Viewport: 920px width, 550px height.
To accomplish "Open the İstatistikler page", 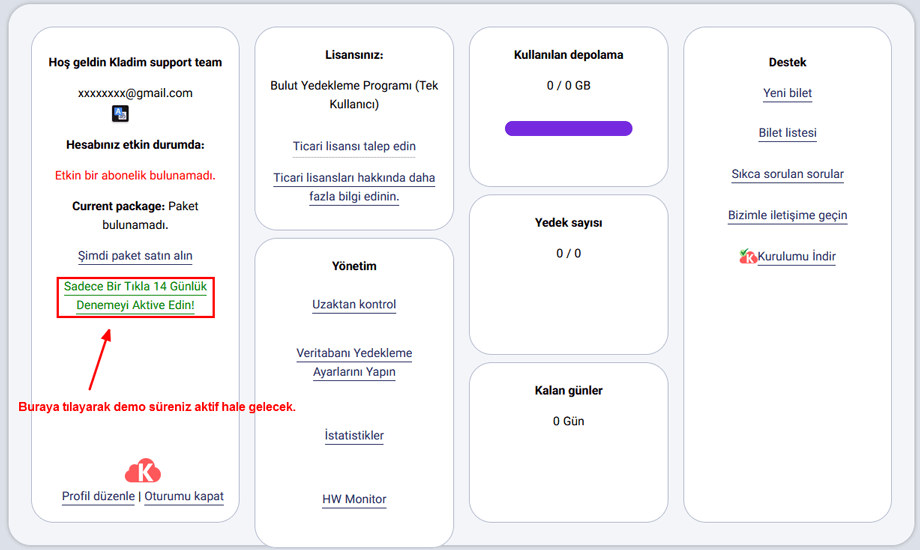I will click(x=354, y=435).
